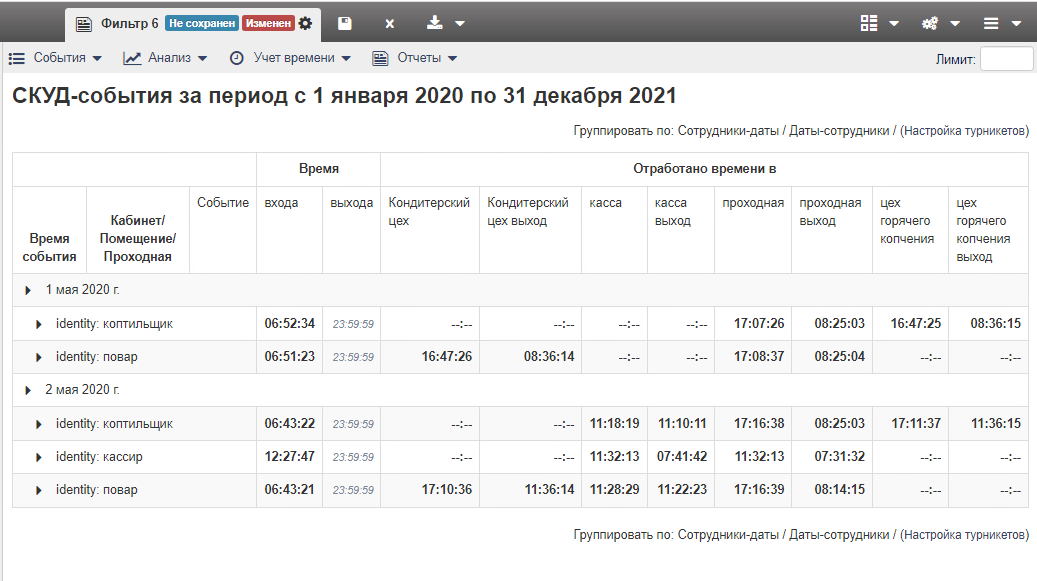The width and height of the screenshot is (1037, 581).
Task: Group by Даты-сотрудники in top links
Action: pyautogui.click(x=838, y=131)
